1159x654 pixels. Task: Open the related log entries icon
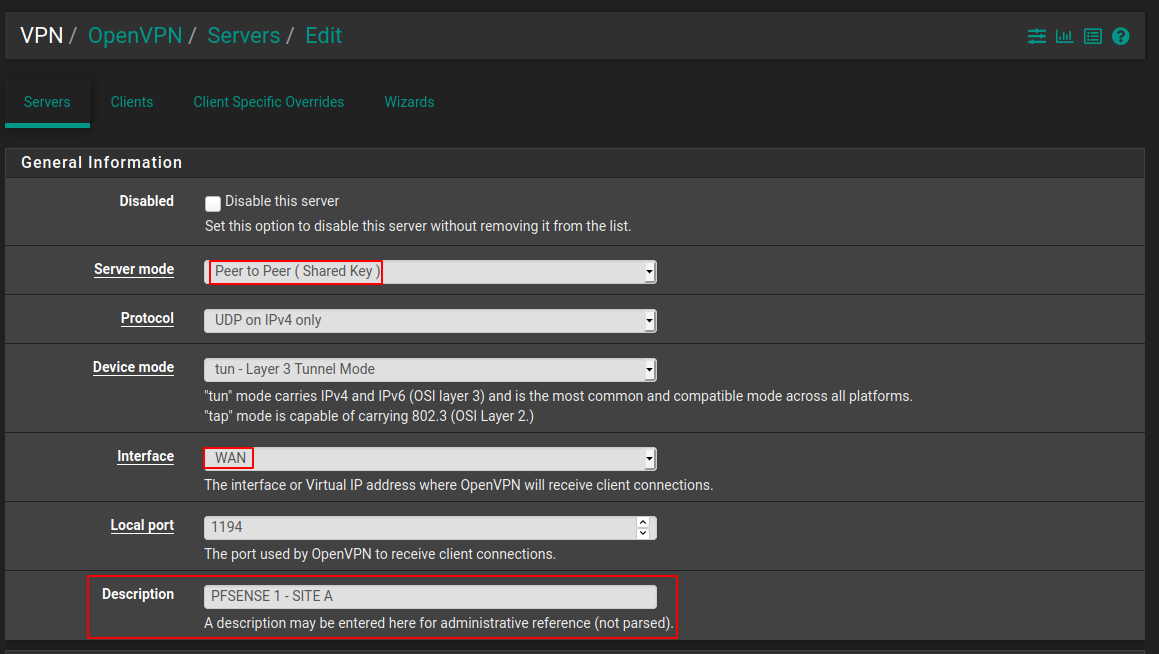tap(1092, 36)
